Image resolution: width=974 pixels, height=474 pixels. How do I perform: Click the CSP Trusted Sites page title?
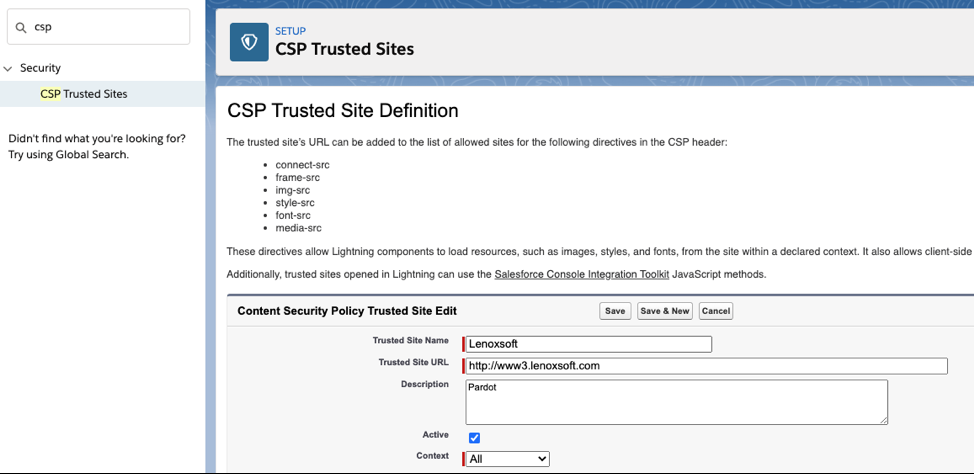345,48
